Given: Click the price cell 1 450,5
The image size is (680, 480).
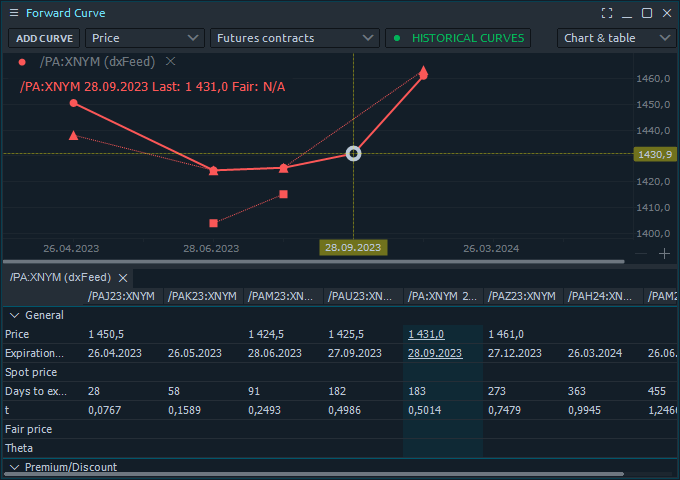Looking at the screenshot, I should 106,334.
